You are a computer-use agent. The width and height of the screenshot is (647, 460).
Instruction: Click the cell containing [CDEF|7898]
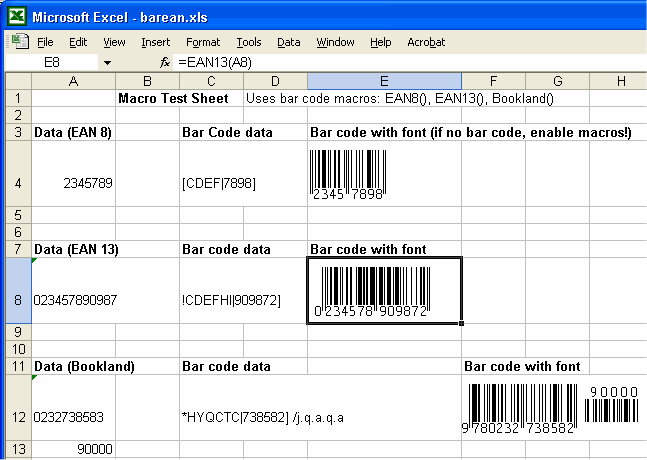pos(219,183)
